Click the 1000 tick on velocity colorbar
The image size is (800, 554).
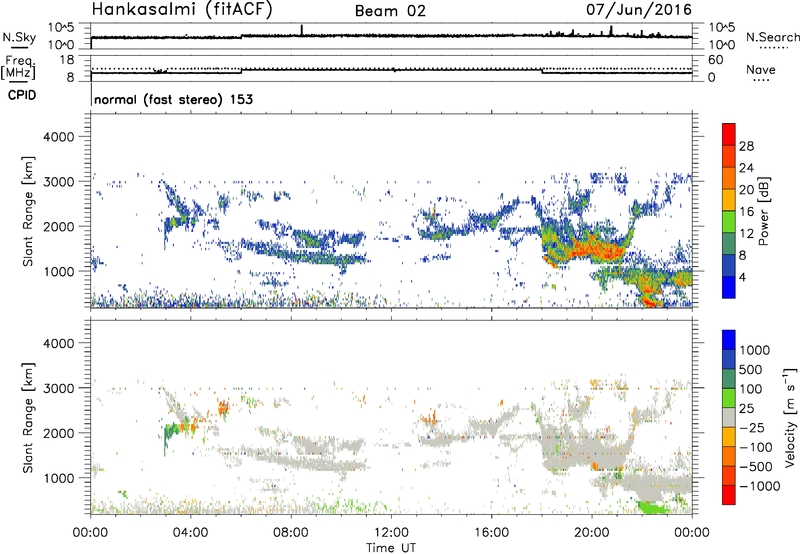[755, 350]
